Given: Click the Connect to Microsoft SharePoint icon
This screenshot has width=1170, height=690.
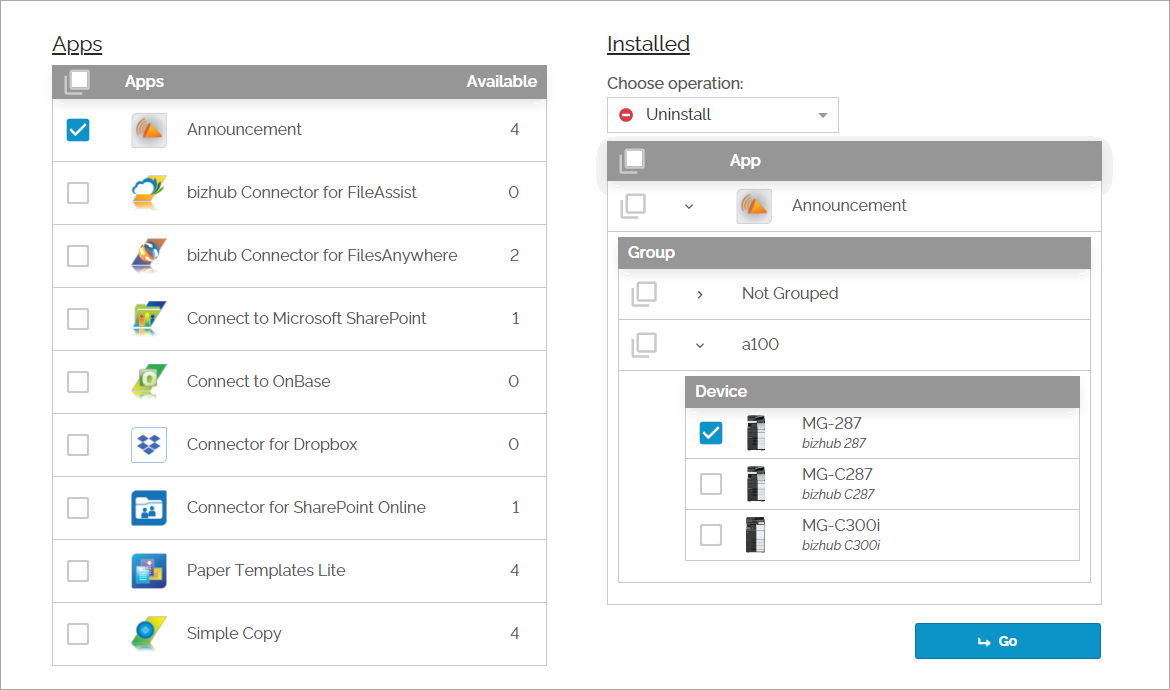Looking at the screenshot, I should coord(149,319).
